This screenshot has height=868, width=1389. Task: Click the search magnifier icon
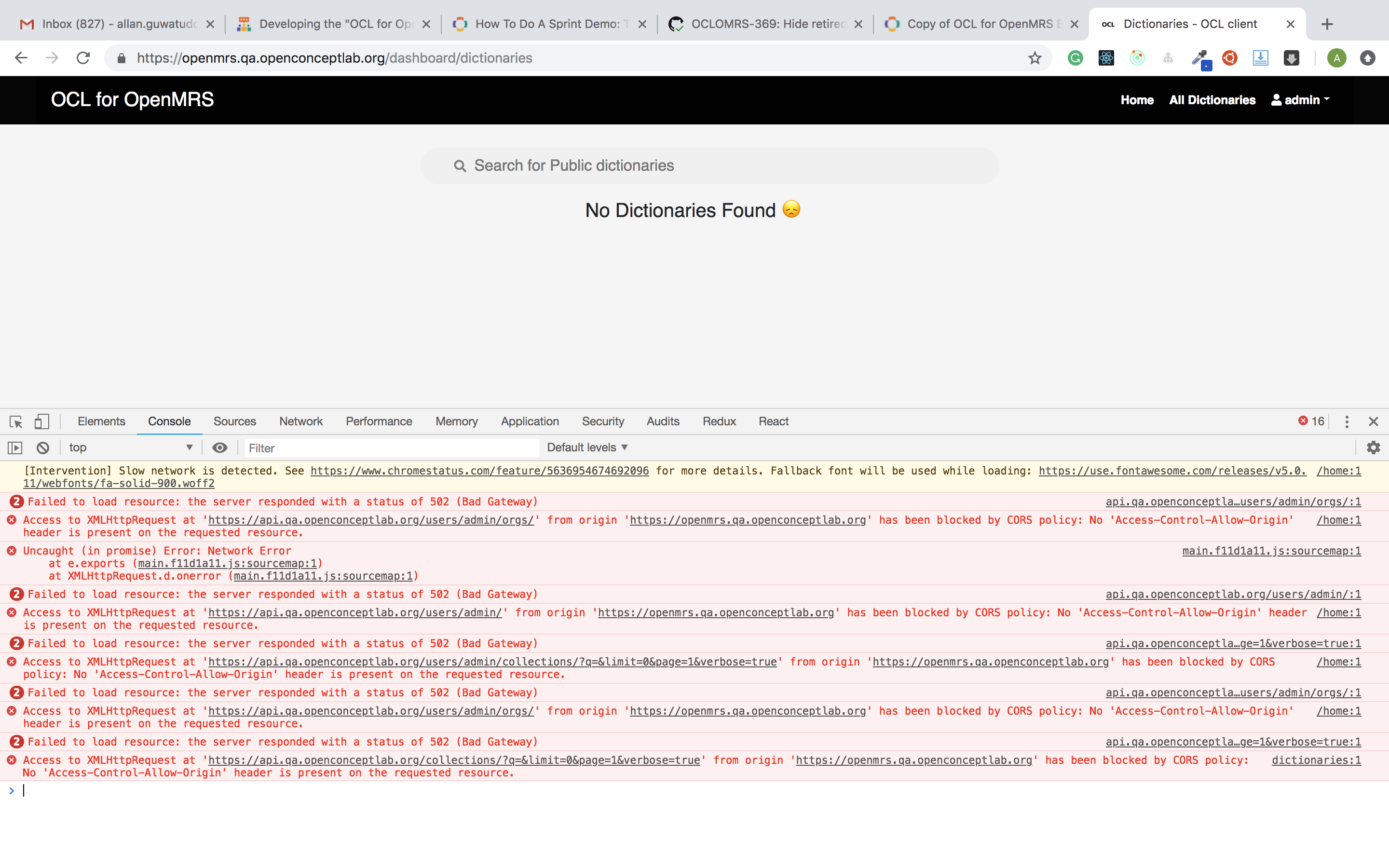(x=460, y=166)
